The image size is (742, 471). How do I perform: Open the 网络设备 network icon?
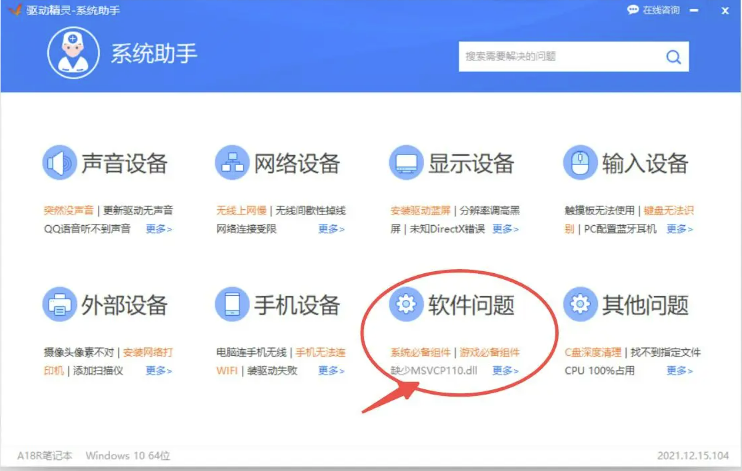(x=232, y=162)
